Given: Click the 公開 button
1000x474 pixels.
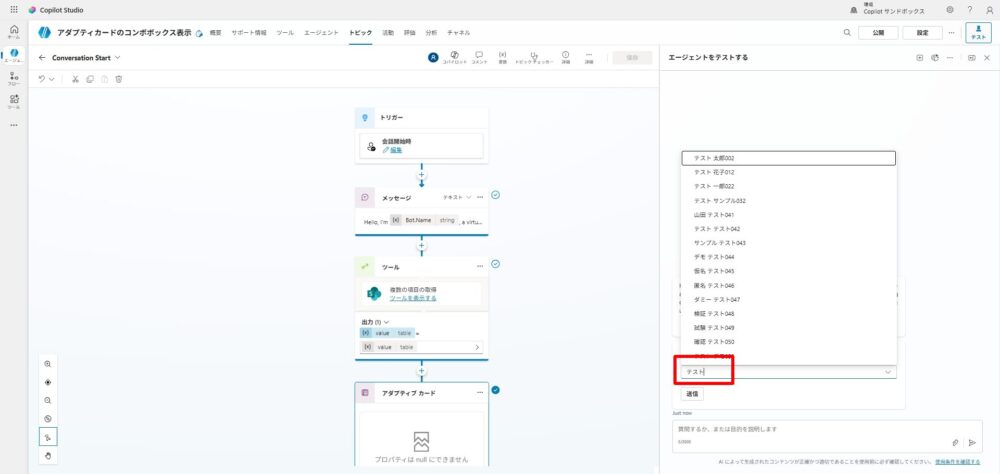Looking at the screenshot, I should [878, 33].
